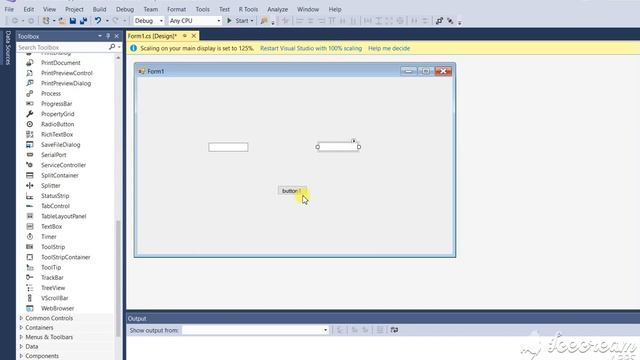Image resolution: width=640 pixels, height=360 pixels.
Task: Open the Start button dropdown arrow
Action: [252, 21]
